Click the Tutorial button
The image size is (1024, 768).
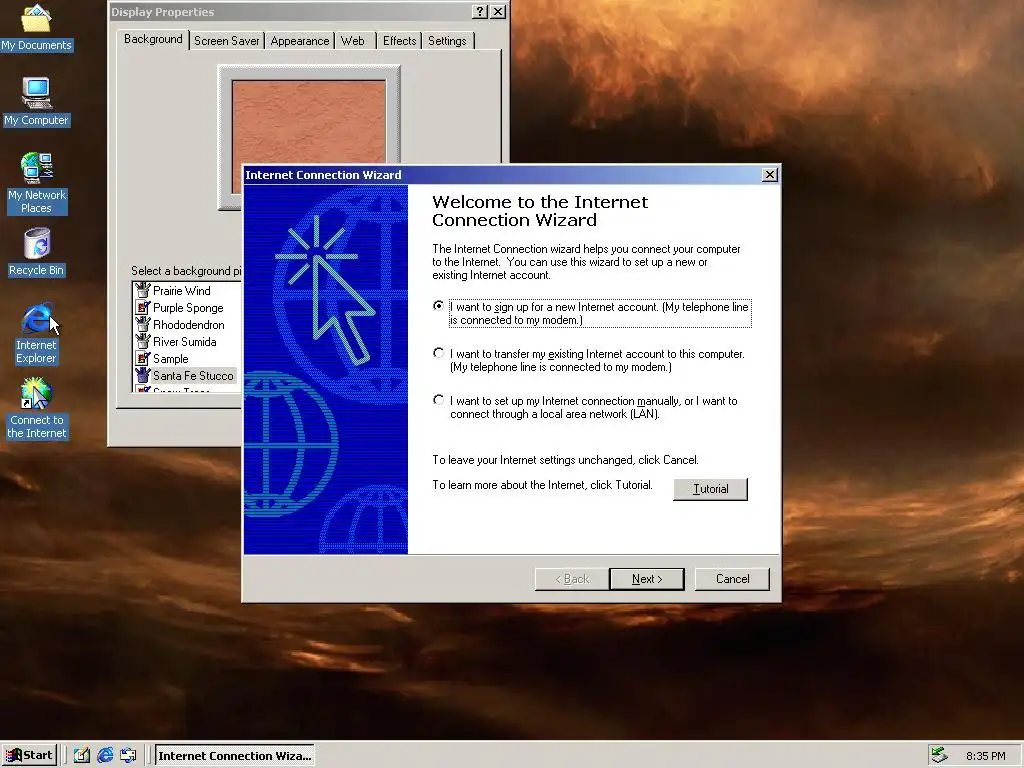[710, 489]
